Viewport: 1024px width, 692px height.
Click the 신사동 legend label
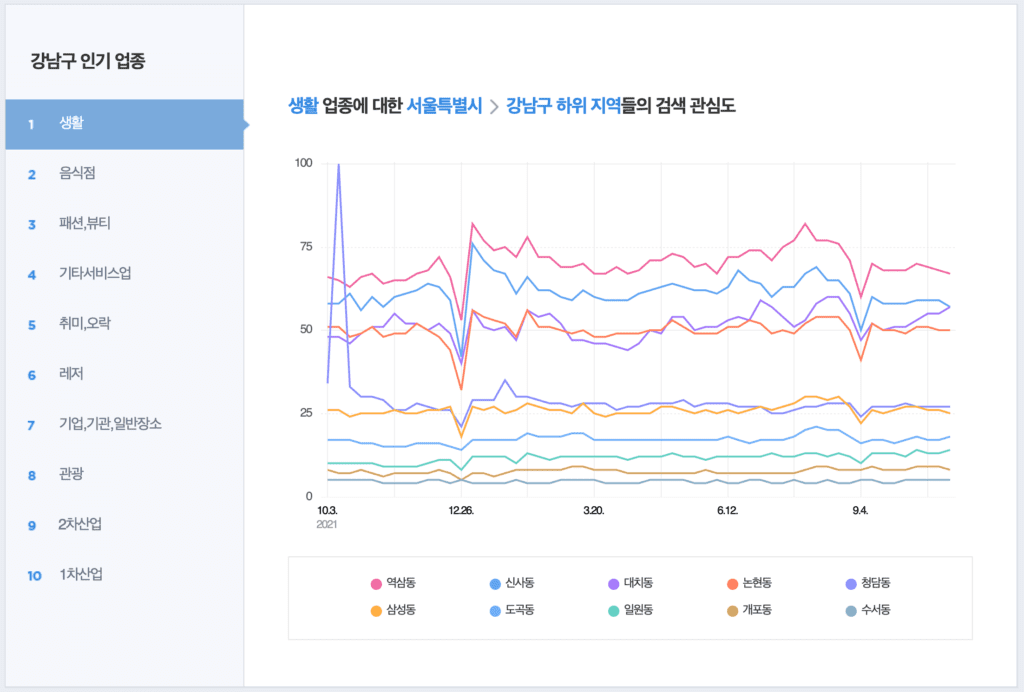click(x=520, y=583)
